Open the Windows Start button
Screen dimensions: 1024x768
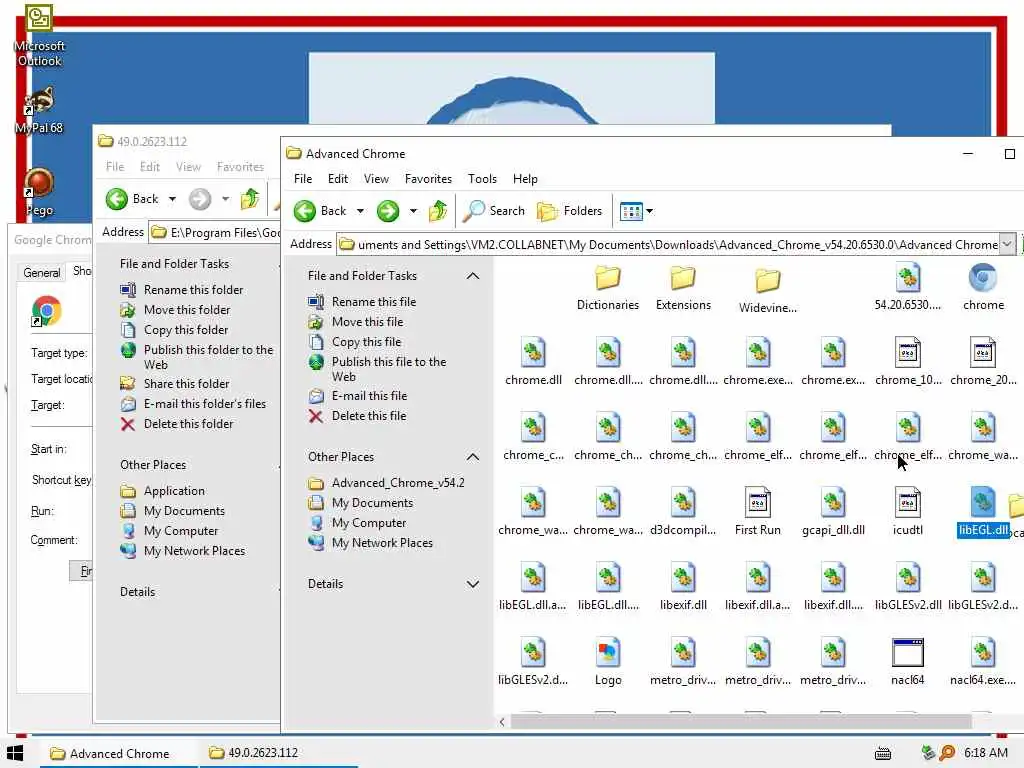pyautogui.click(x=14, y=753)
